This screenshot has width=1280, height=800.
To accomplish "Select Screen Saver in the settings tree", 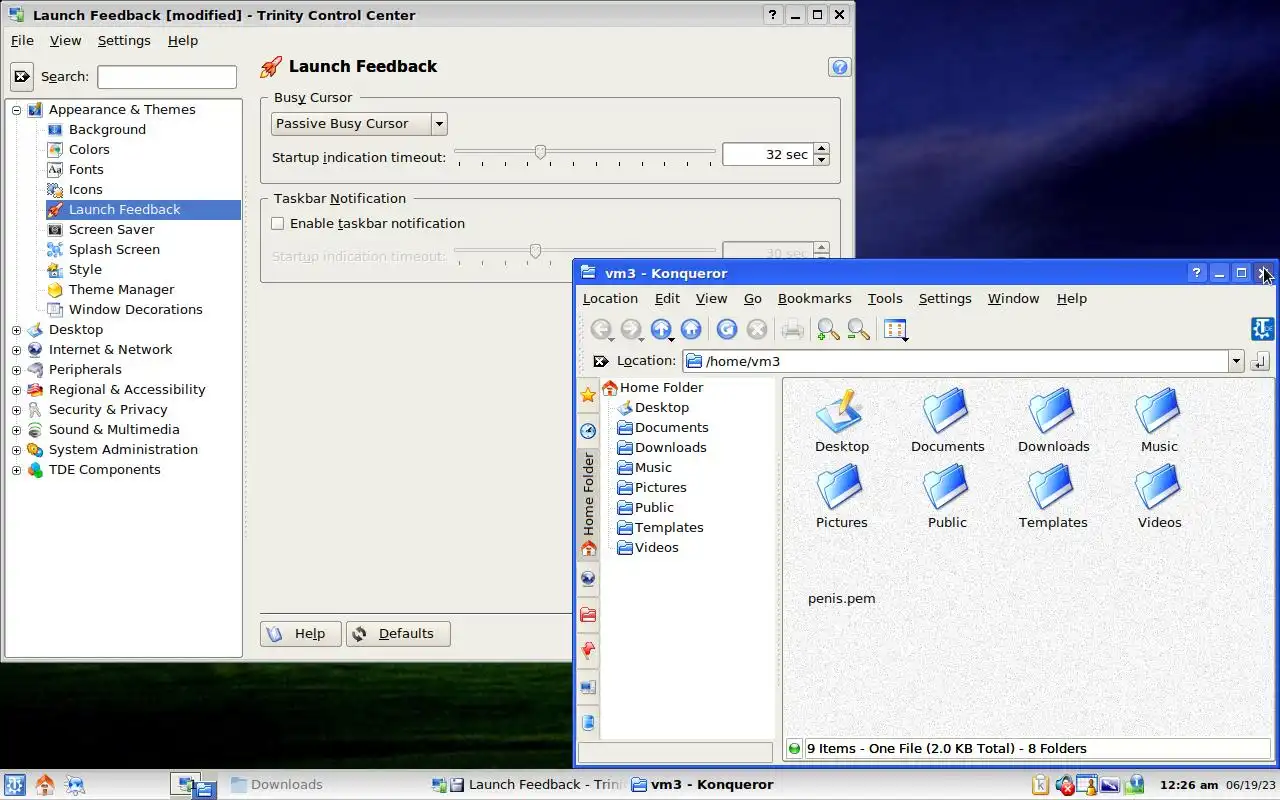I will [x=111, y=230].
